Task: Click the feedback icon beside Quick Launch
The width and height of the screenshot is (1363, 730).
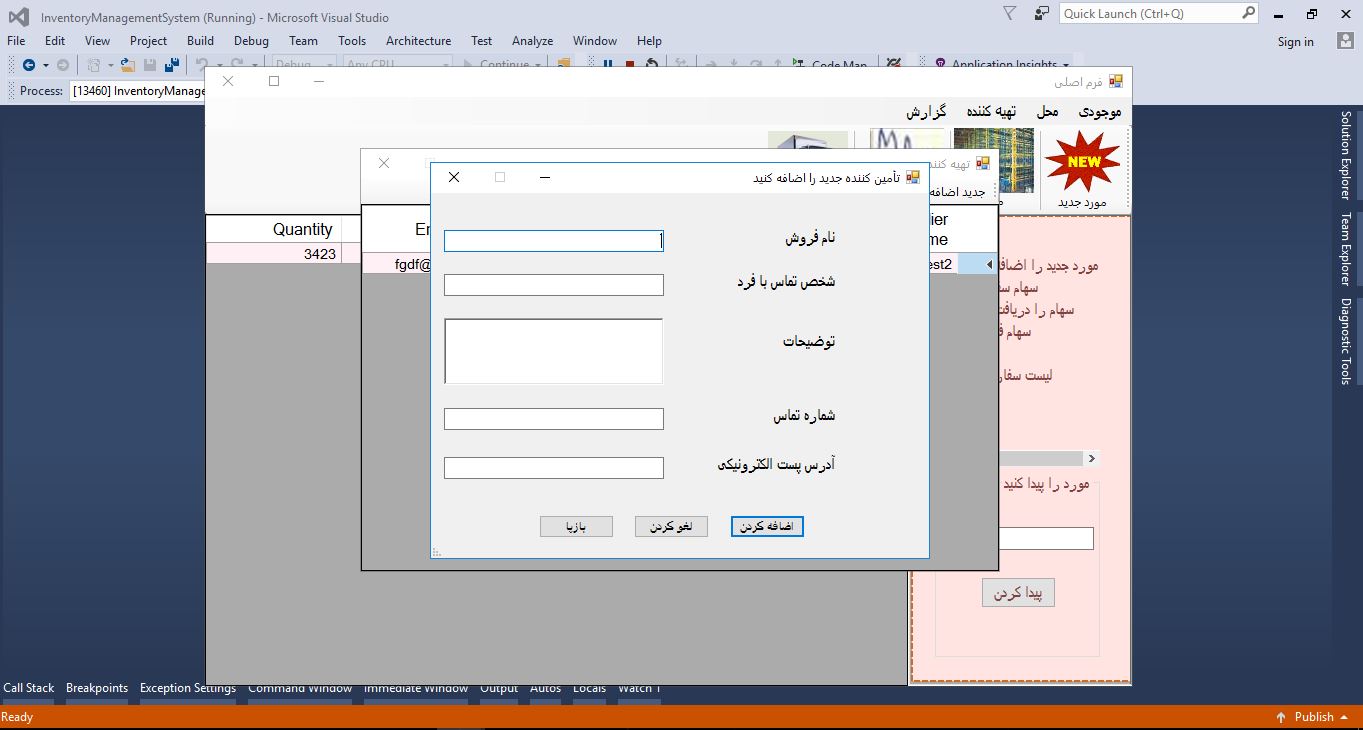Action: point(1042,13)
